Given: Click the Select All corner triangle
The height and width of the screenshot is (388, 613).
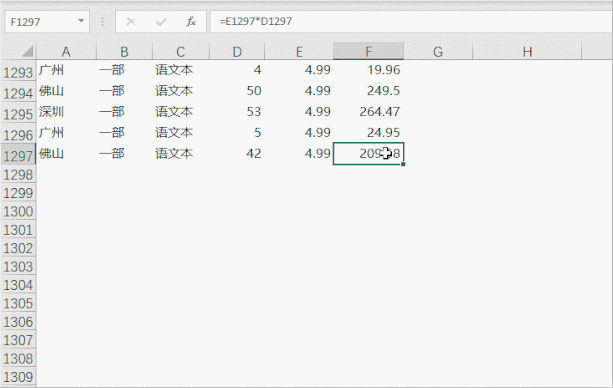Looking at the screenshot, I should [x=27, y=52].
